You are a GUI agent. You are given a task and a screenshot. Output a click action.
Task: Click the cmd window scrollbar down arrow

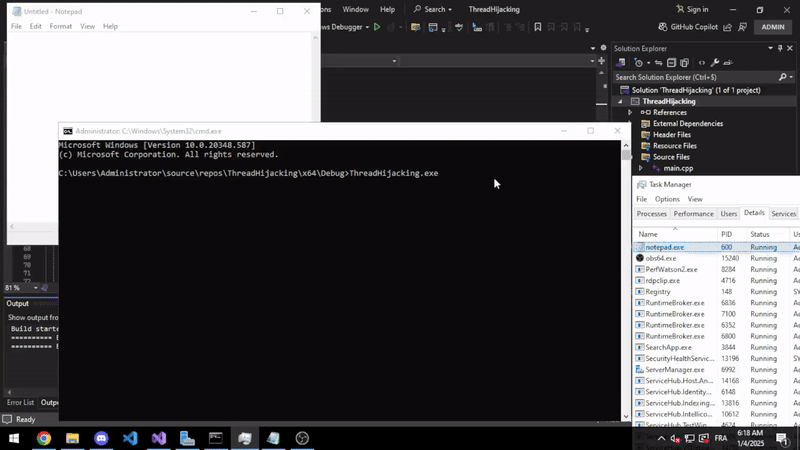pos(626,416)
